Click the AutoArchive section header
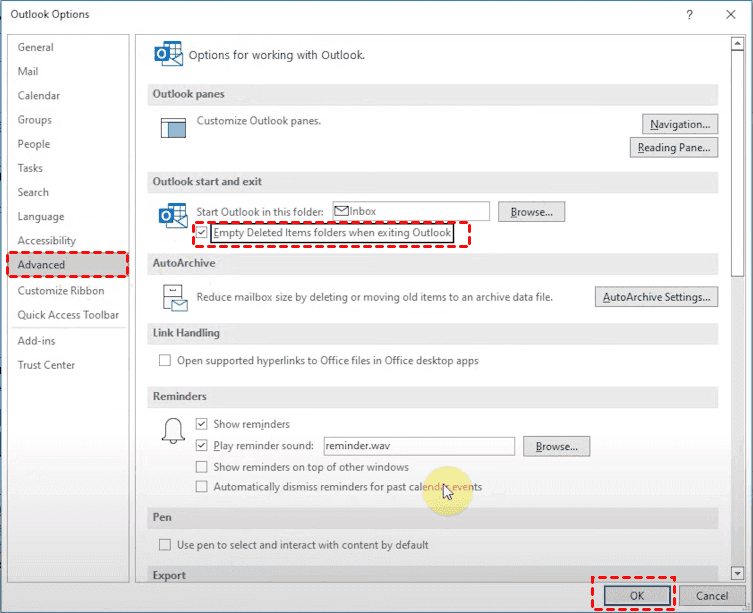Viewport: 753px width, 613px height. click(433, 263)
